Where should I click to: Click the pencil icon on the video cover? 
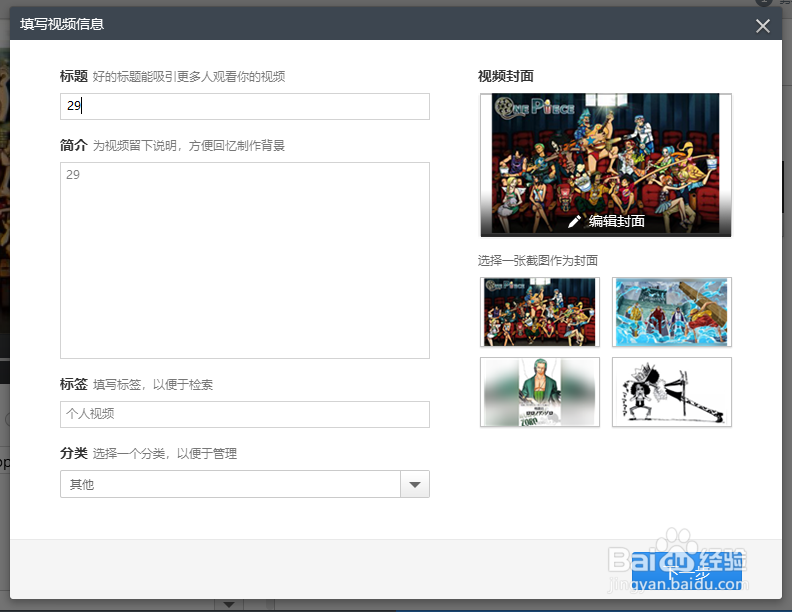point(574,221)
